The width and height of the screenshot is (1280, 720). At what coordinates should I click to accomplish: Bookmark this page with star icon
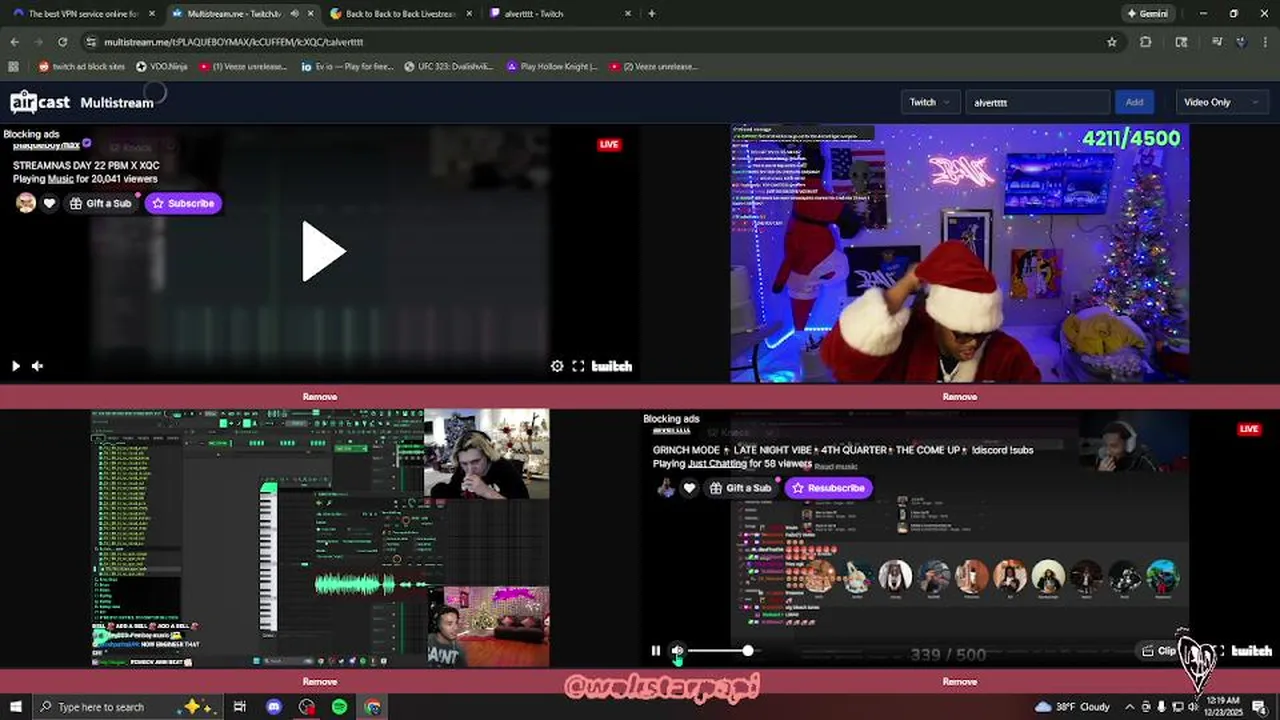[1111, 42]
